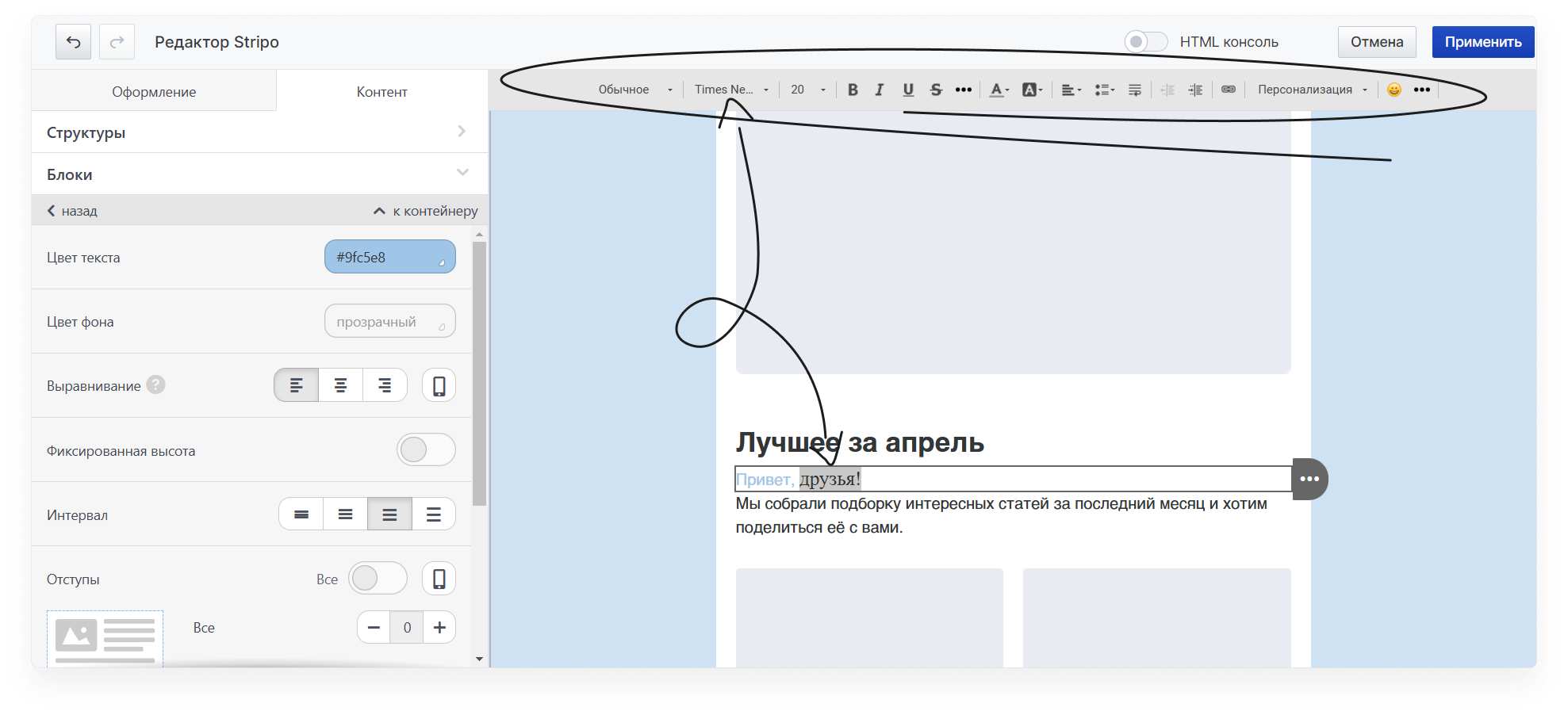
Task: Increase the Все padding value
Action: pyautogui.click(x=439, y=627)
